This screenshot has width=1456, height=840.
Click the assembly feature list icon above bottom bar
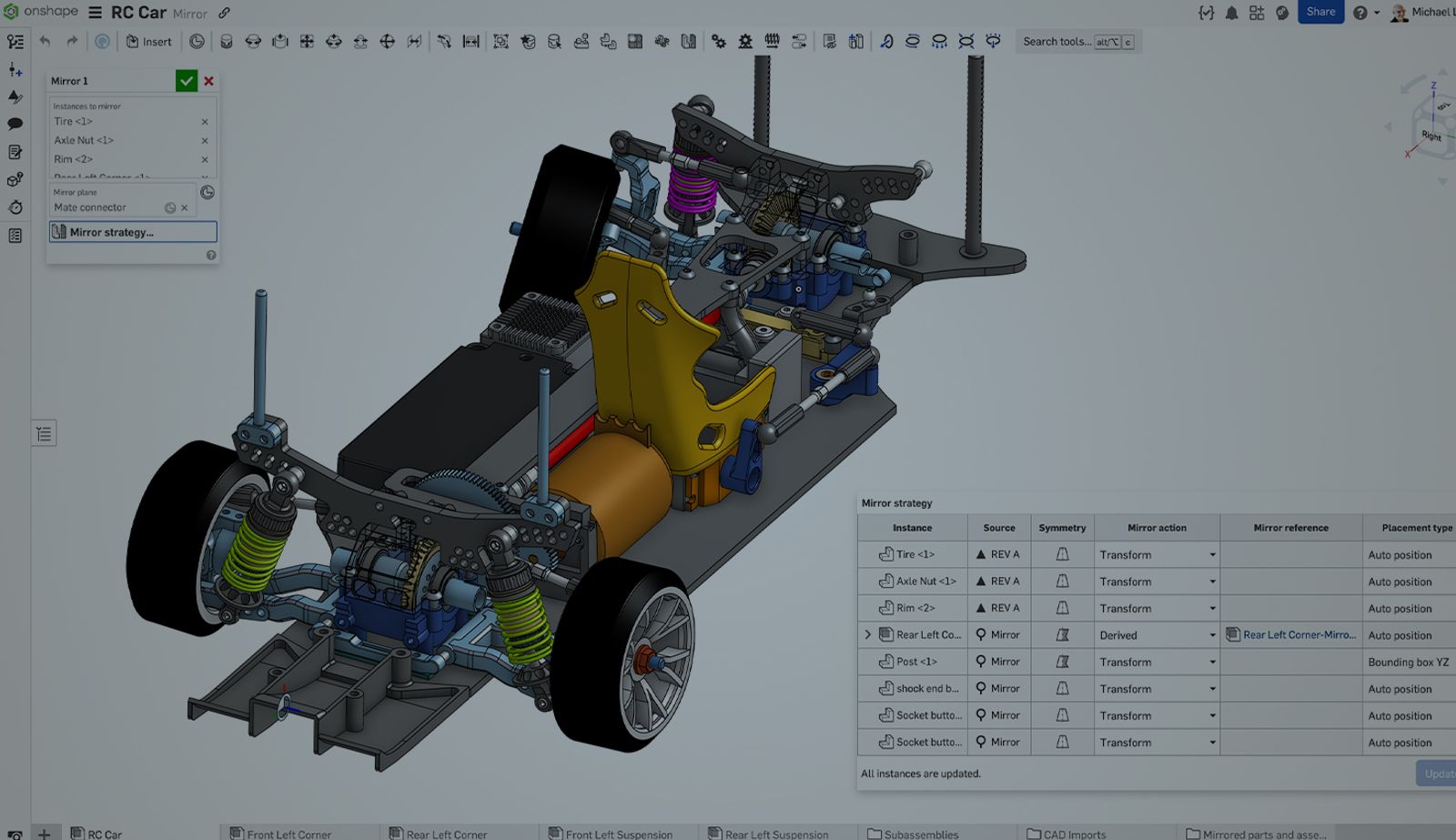point(43,433)
